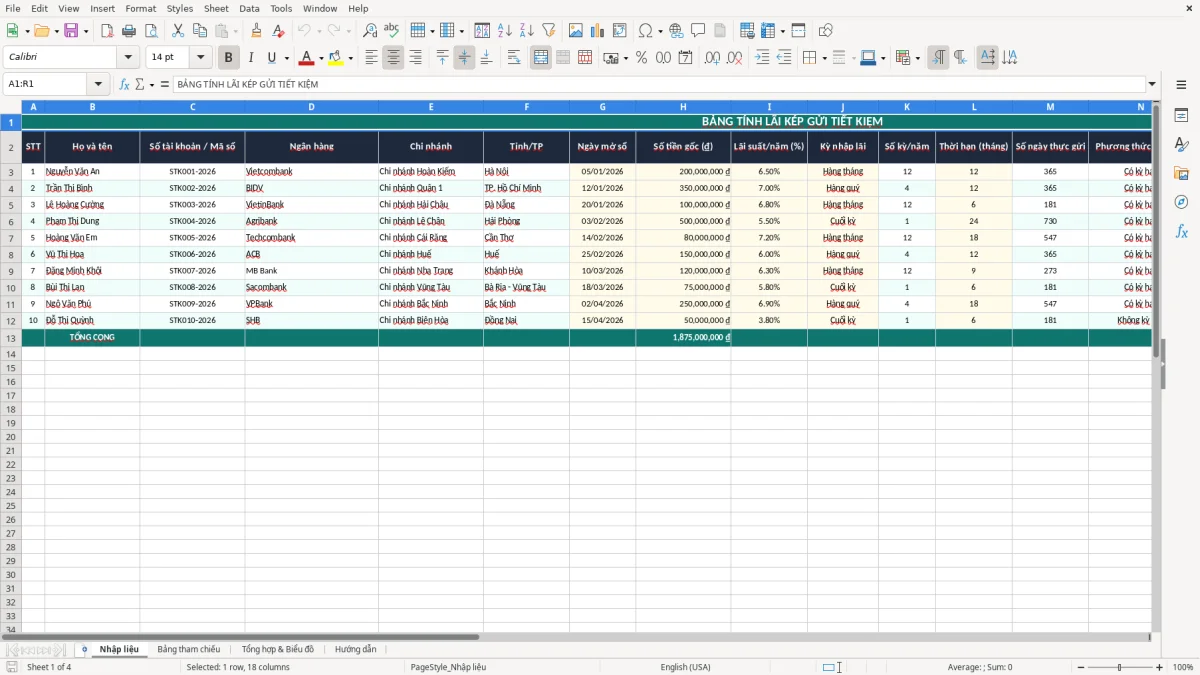The height and width of the screenshot is (675, 1200).
Task: Open the sidebar Properties panel
Action: [x=1181, y=116]
